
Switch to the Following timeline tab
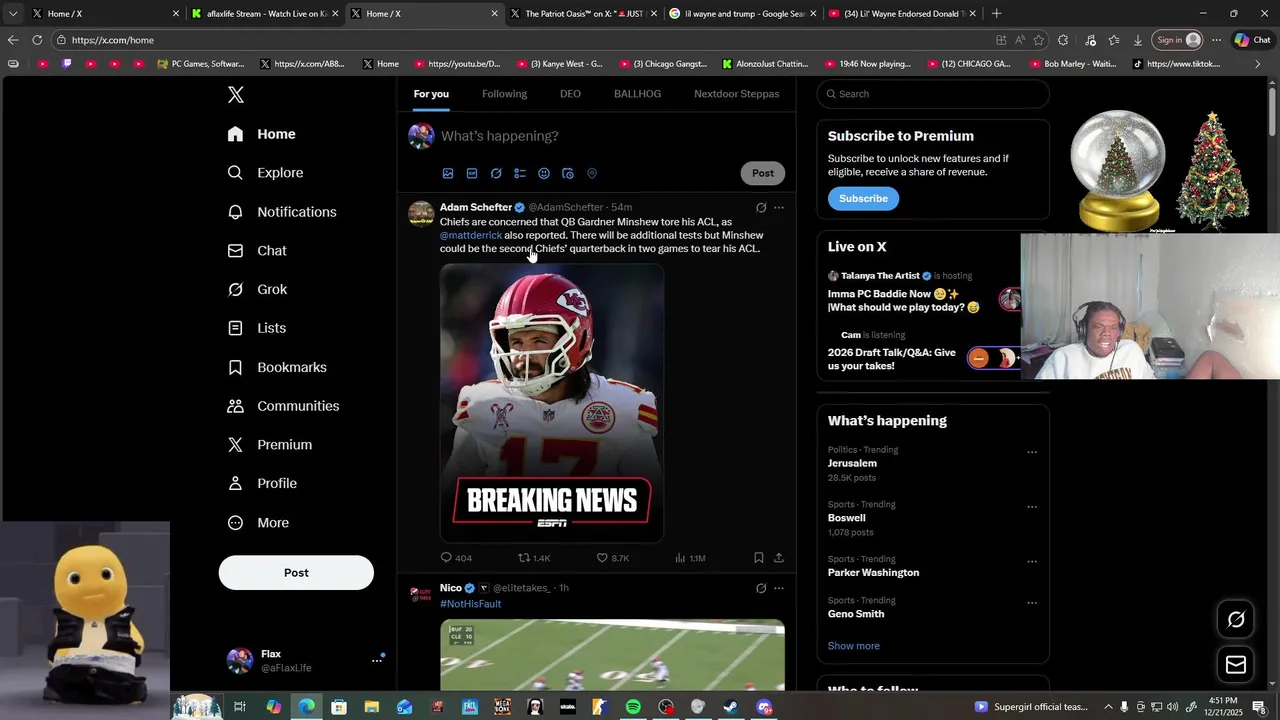[504, 94]
